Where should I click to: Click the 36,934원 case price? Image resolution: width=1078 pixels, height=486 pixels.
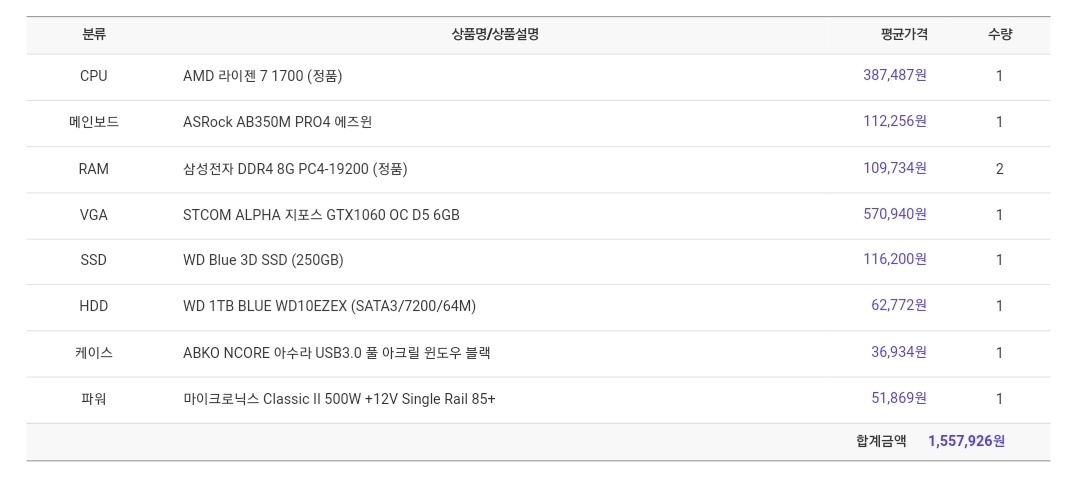899,352
